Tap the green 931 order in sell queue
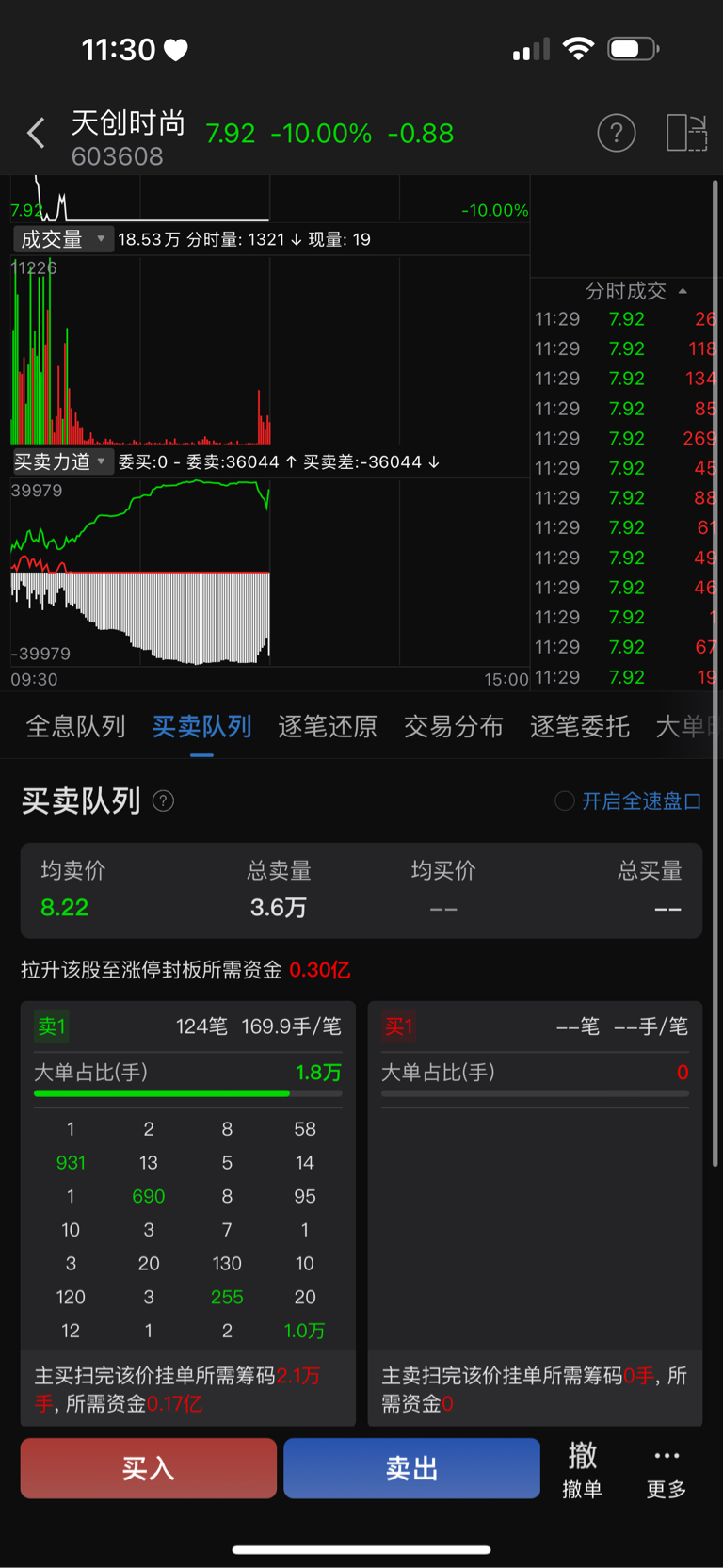The width and height of the screenshot is (723, 1568). pyautogui.click(x=71, y=1163)
